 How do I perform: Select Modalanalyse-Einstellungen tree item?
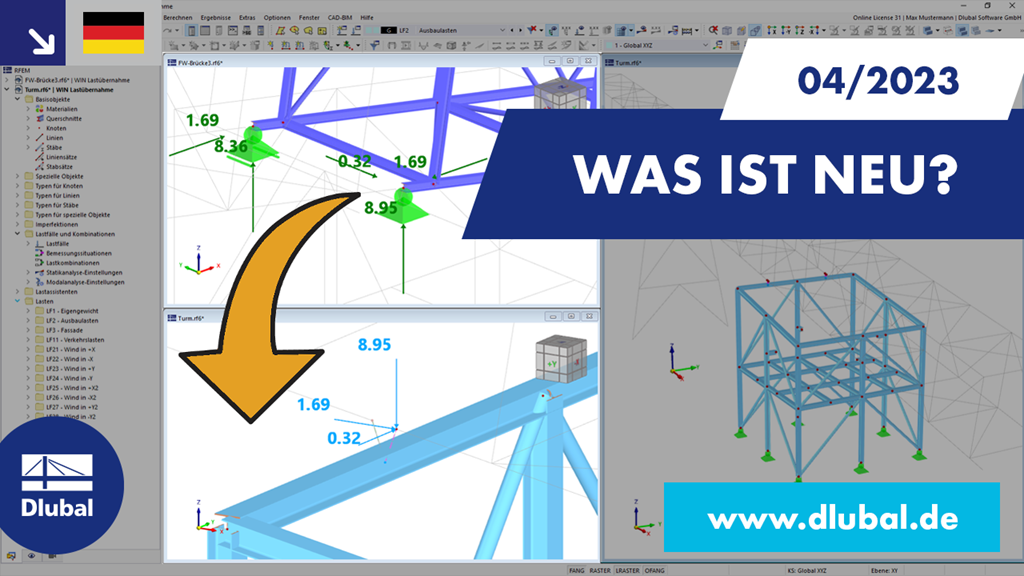point(85,282)
